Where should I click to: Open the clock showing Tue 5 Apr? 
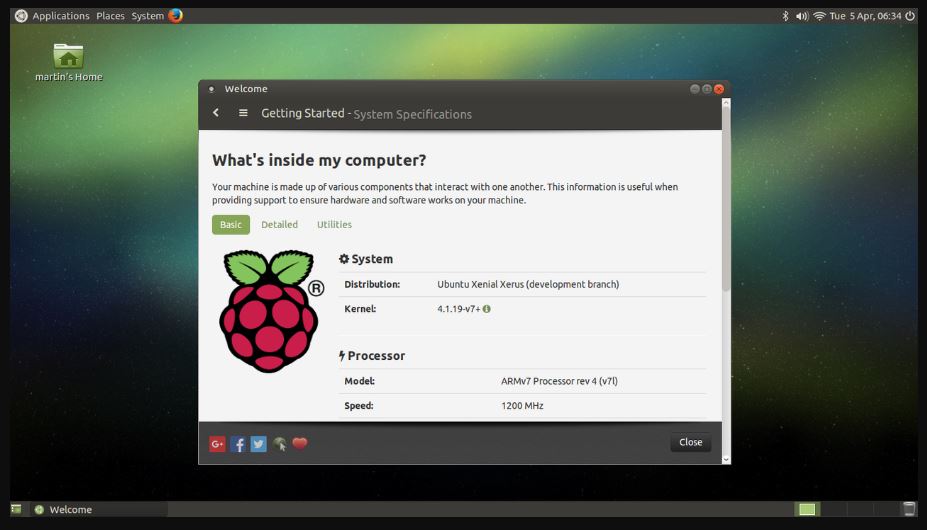tap(865, 16)
